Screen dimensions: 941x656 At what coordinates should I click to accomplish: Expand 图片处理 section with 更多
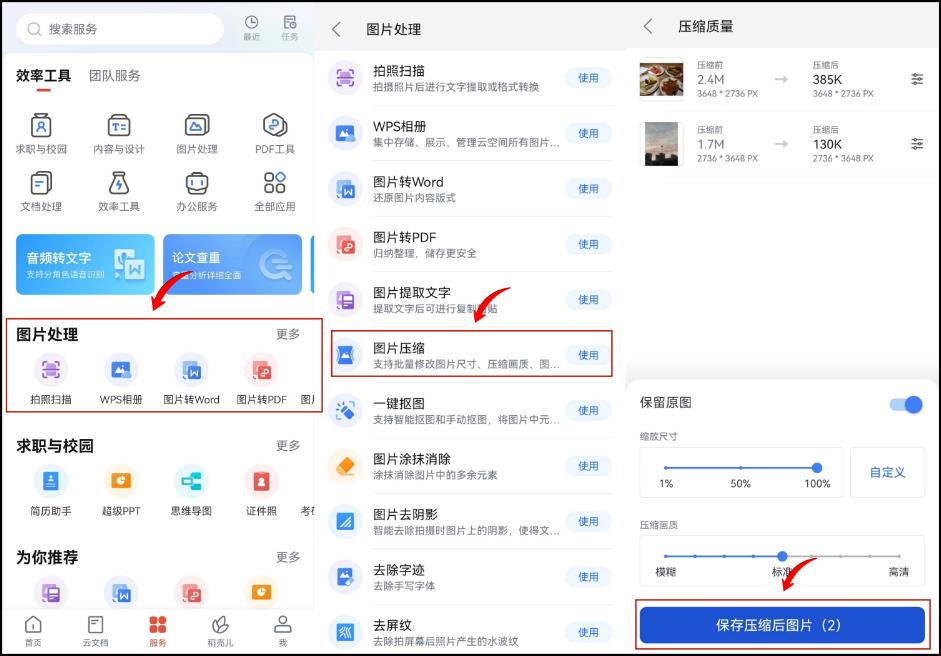click(288, 334)
